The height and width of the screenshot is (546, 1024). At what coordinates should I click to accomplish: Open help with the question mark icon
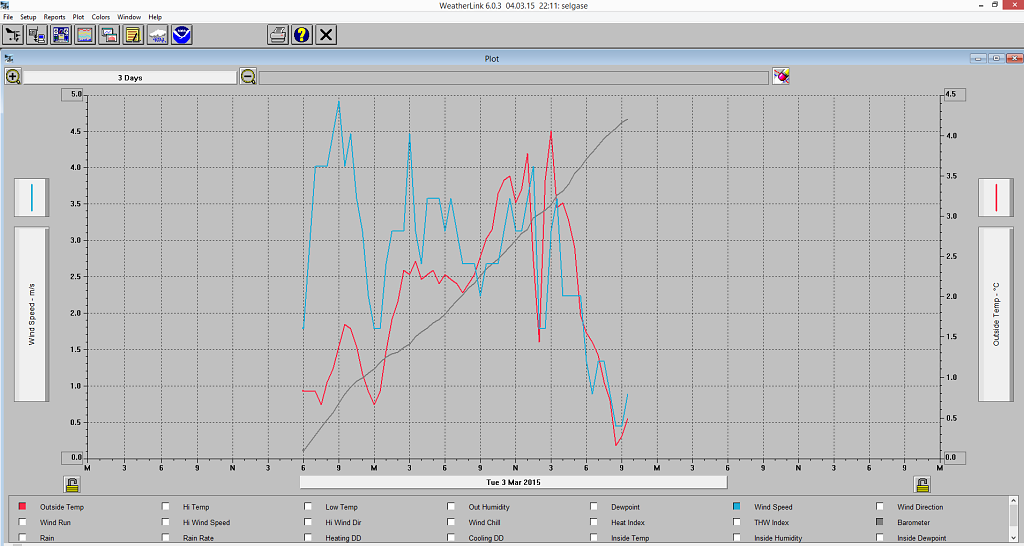302,35
